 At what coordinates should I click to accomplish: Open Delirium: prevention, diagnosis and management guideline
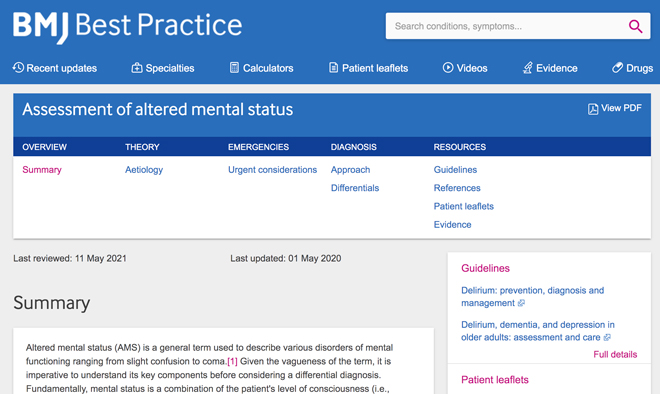[532, 297]
